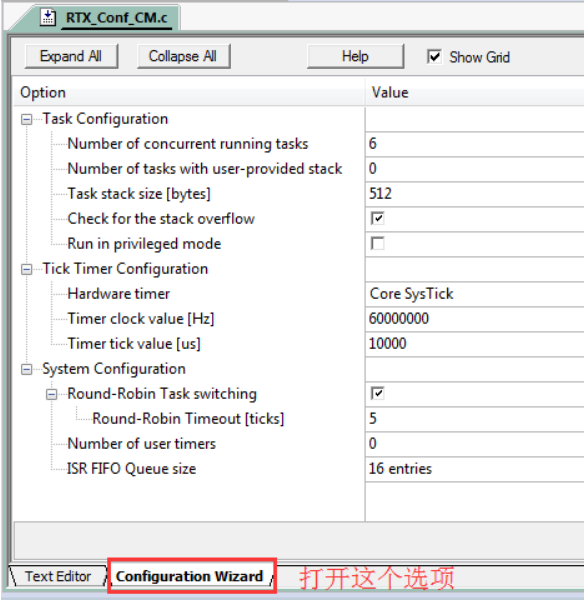Select Round-Robin Timeout [ticks] label
The height and width of the screenshot is (602, 584).
click(188, 418)
